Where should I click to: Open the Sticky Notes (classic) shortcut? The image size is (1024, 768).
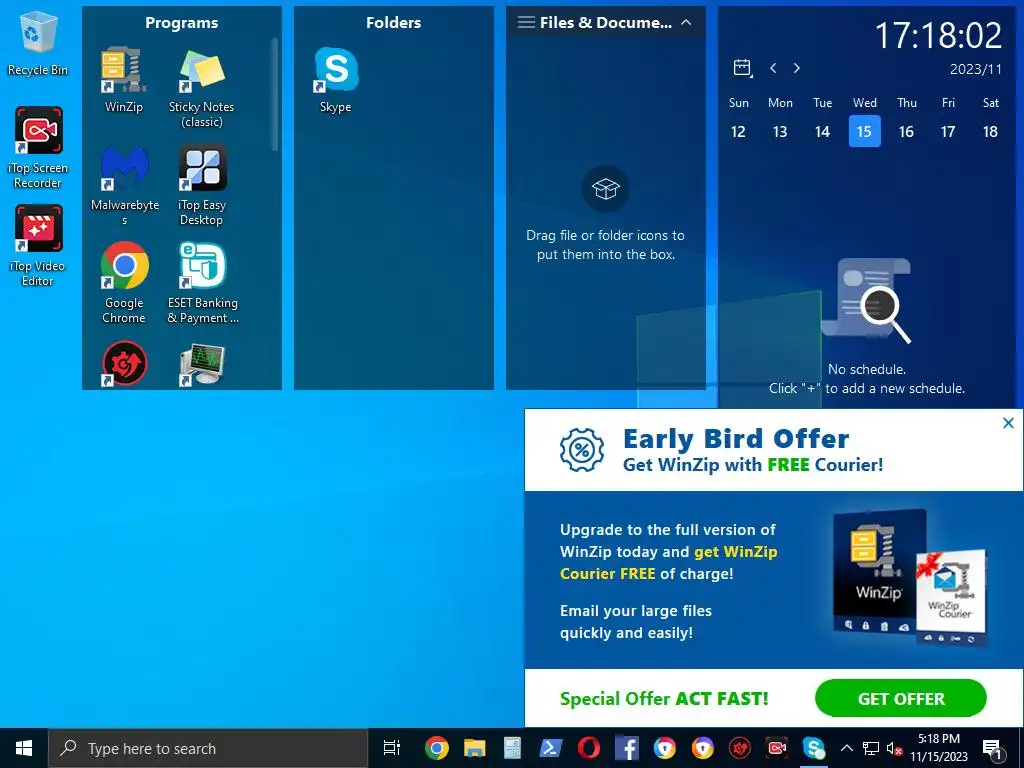pyautogui.click(x=201, y=87)
